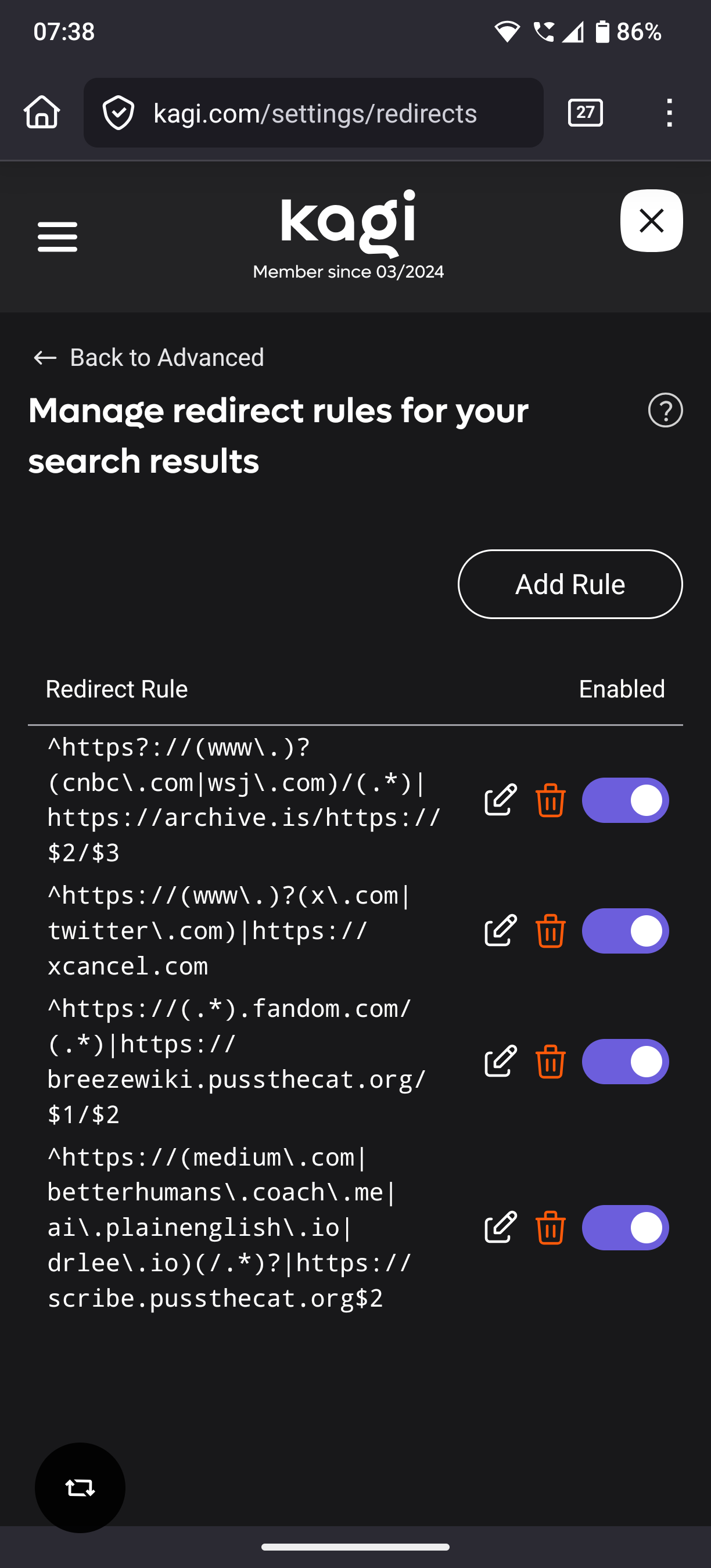The image size is (711, 1568).
Task: Turn off the breezewiki redirect toggle
Action: tap(625, 1061)
